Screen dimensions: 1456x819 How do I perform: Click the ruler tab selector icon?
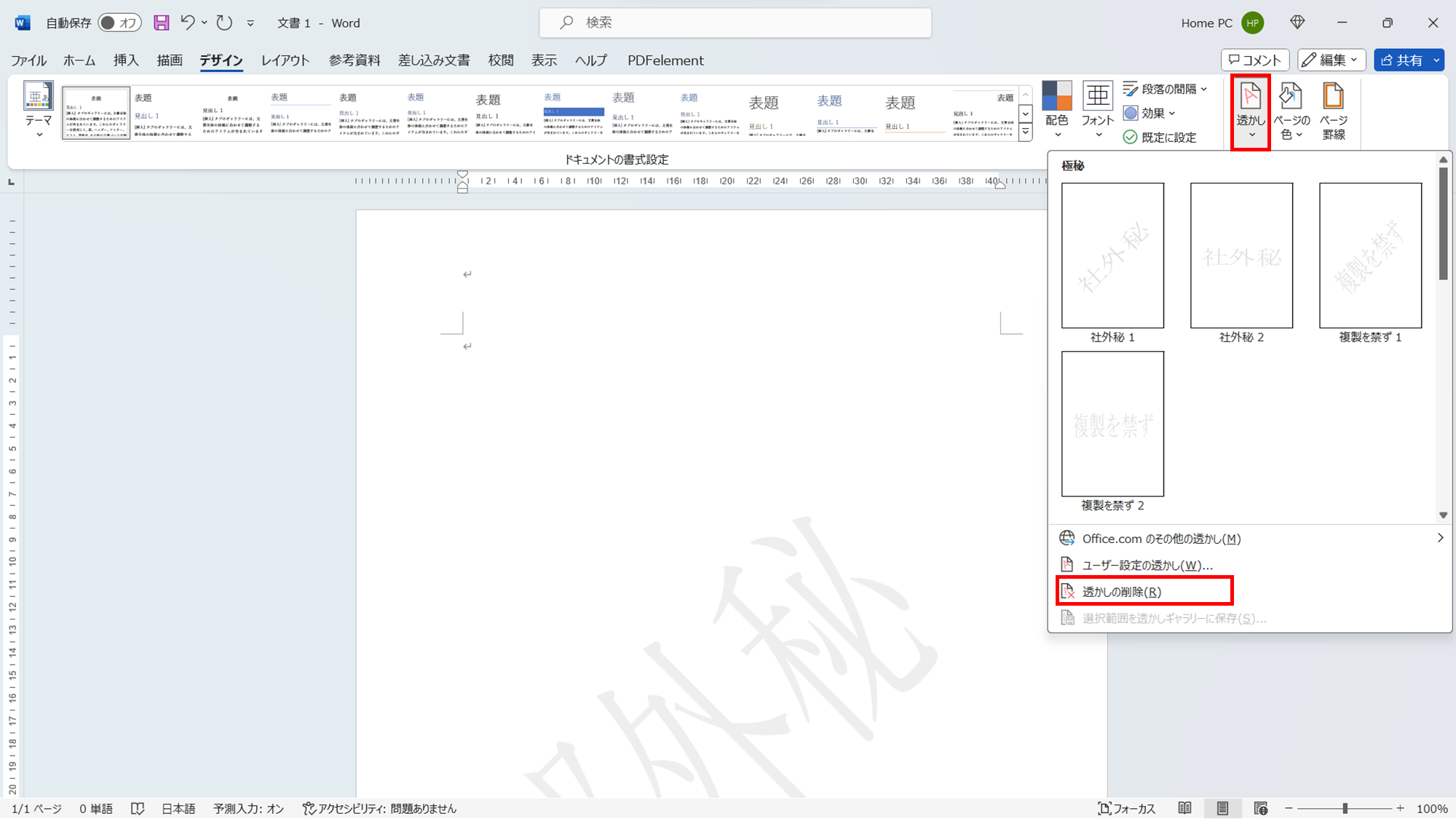tap(11, 181)
